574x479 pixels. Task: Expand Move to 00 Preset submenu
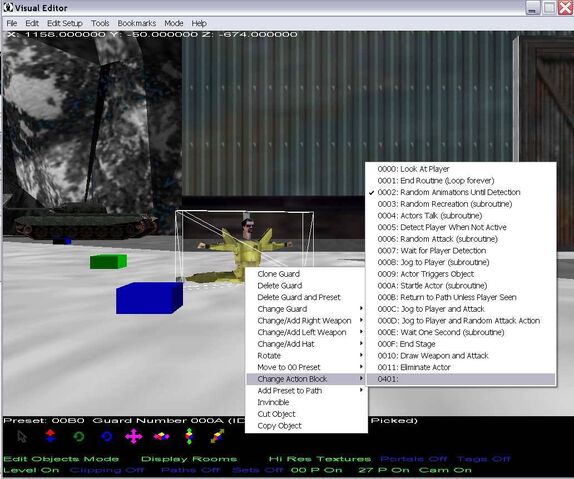coord(306,367)
